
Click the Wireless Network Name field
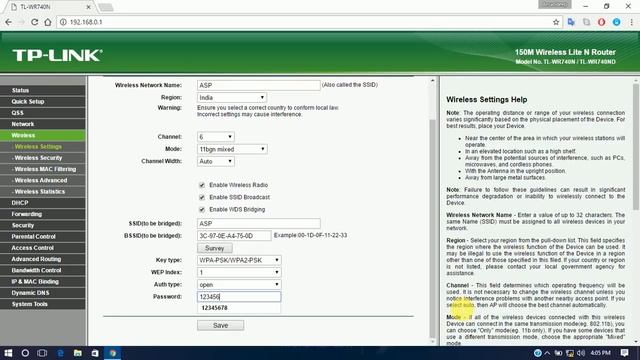258,85
